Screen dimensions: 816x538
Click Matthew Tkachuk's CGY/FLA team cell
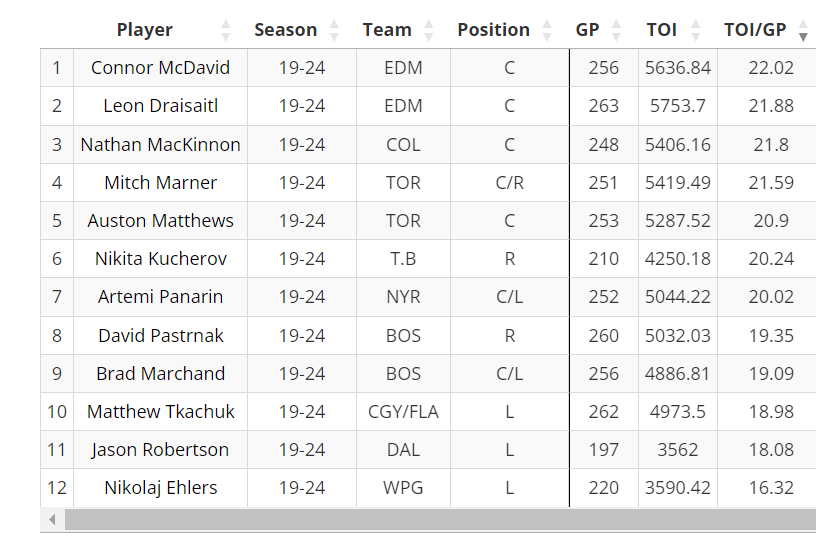[403, 412]
